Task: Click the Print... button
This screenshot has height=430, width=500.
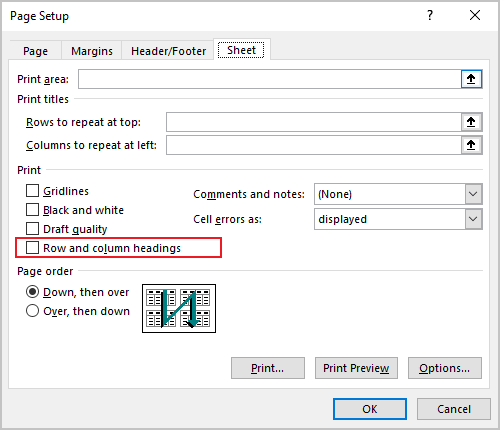Action: pos(268,368)
